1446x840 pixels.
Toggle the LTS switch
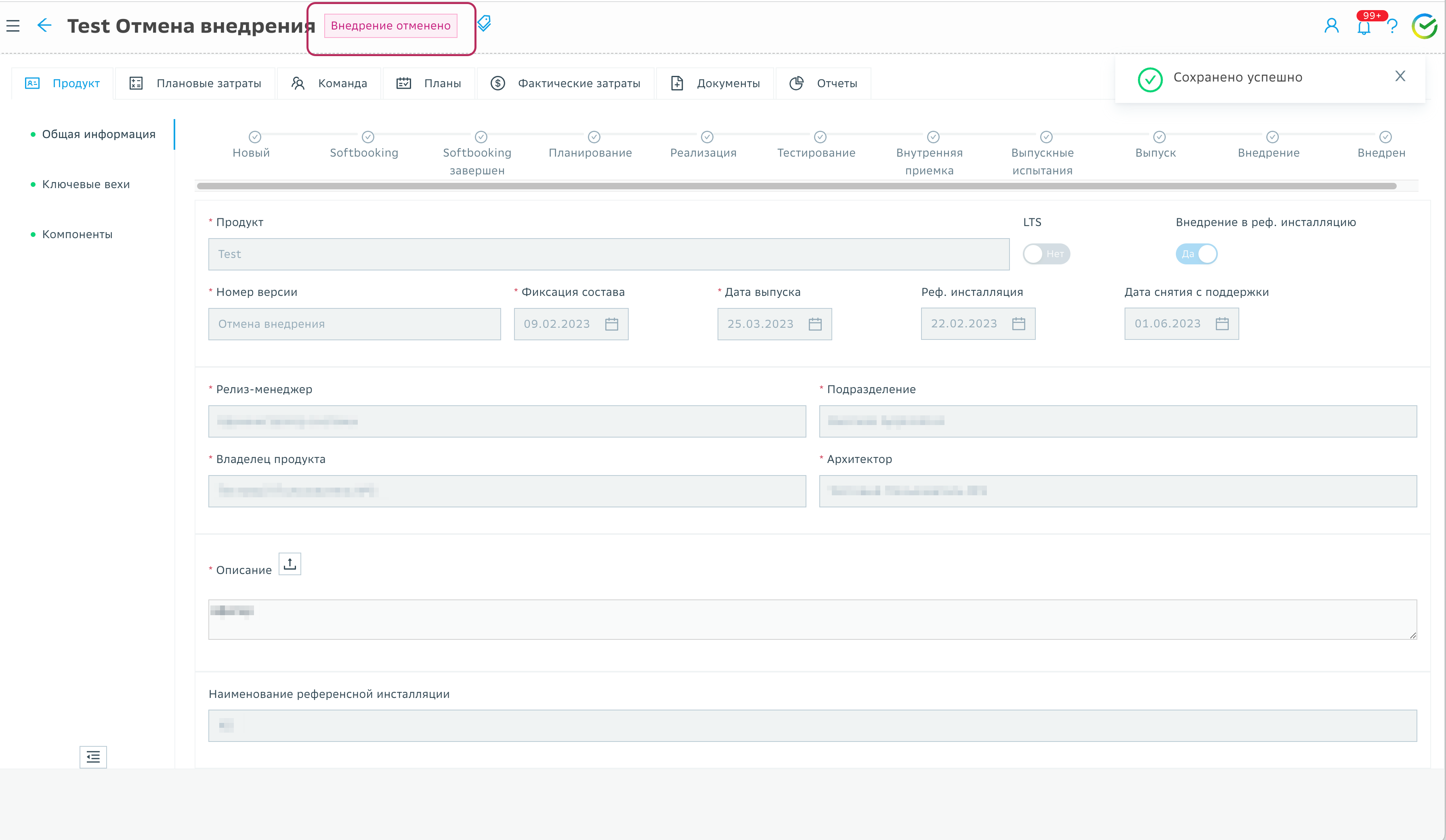click(1046, 253)
